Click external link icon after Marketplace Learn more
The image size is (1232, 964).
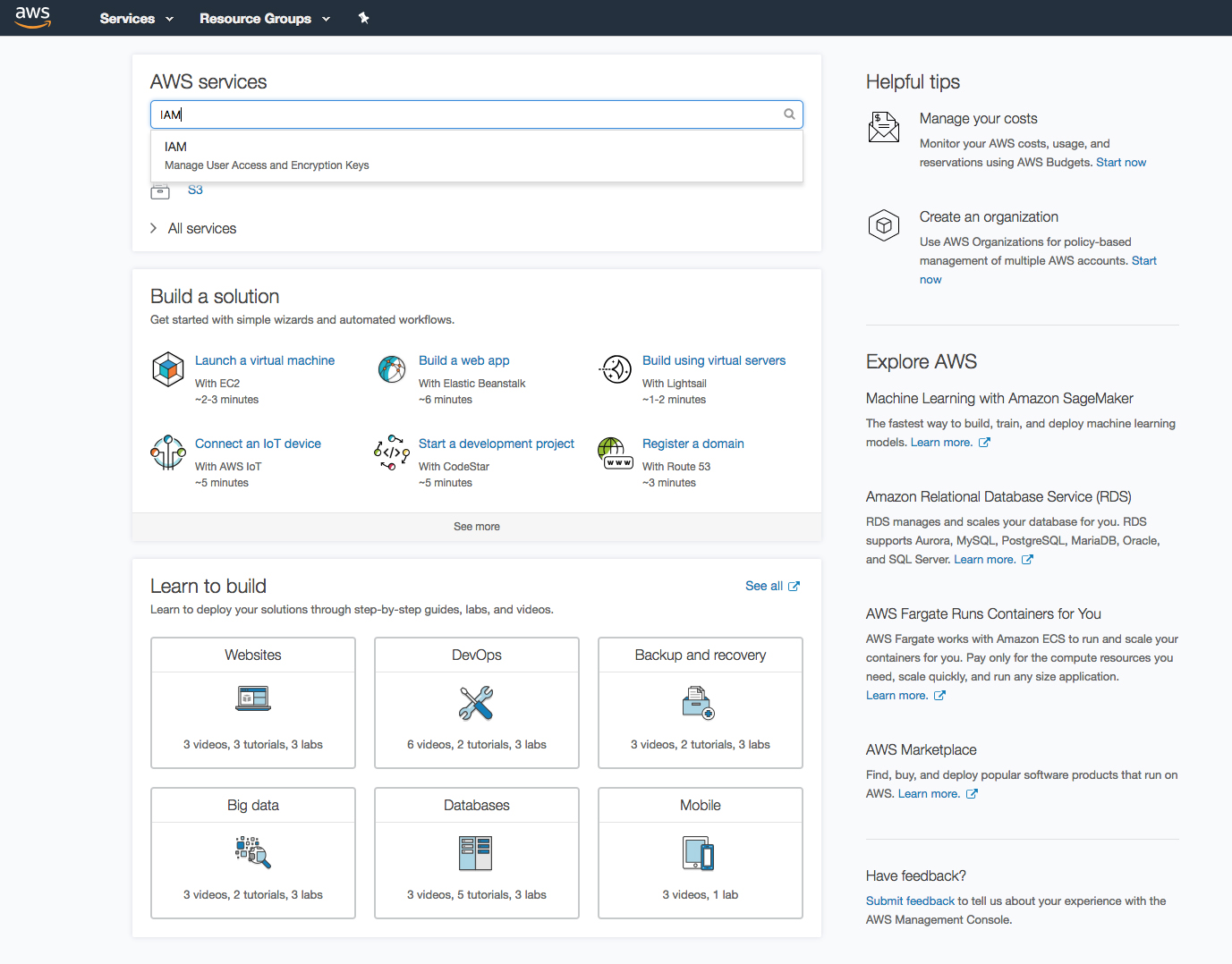[x=972, y=793]
